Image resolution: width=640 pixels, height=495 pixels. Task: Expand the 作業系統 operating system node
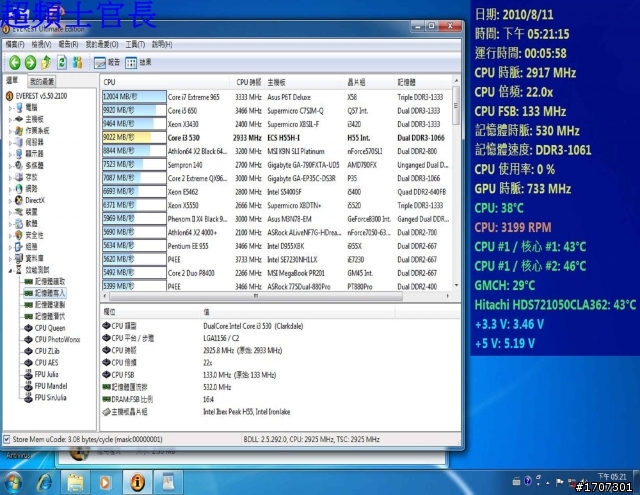[10, 131]
